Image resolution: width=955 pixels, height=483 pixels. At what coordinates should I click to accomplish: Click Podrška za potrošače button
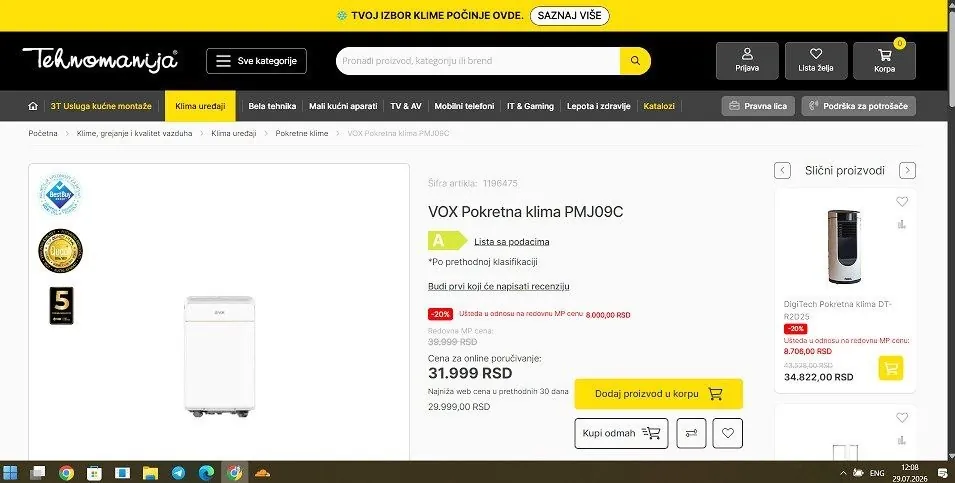(x=859, y=106)
